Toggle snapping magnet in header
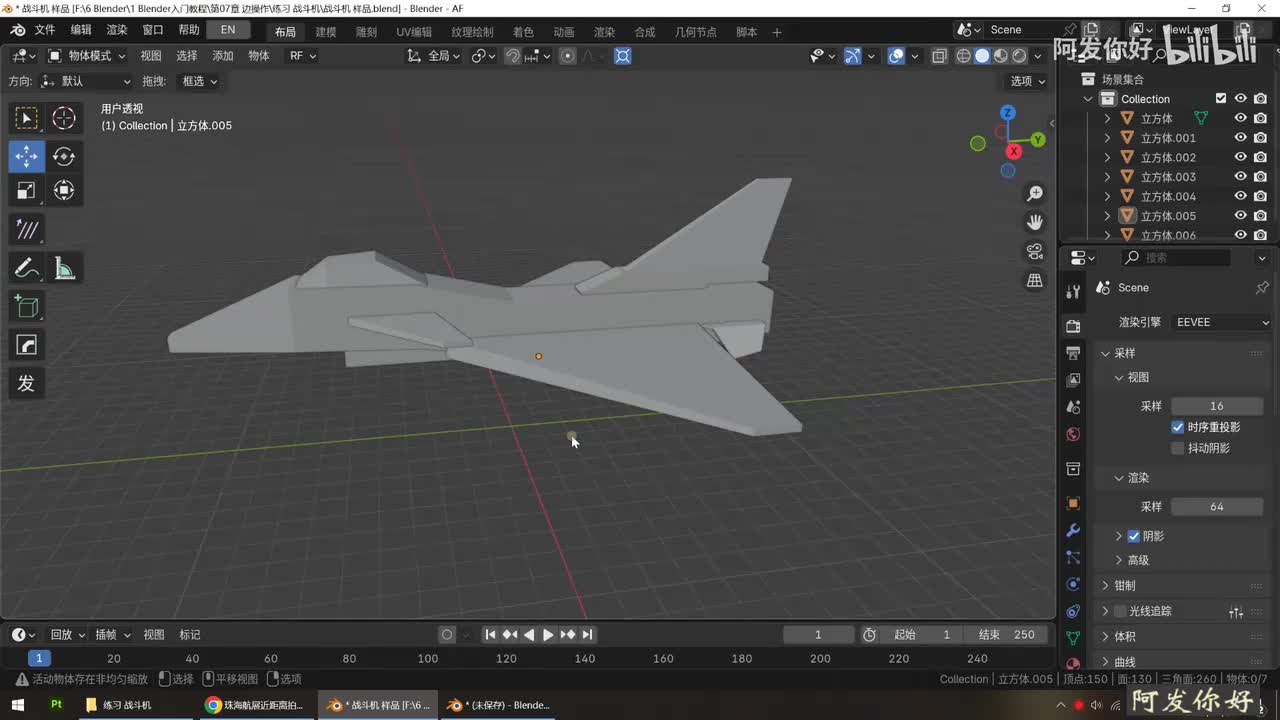 click(x=512, y=56)
